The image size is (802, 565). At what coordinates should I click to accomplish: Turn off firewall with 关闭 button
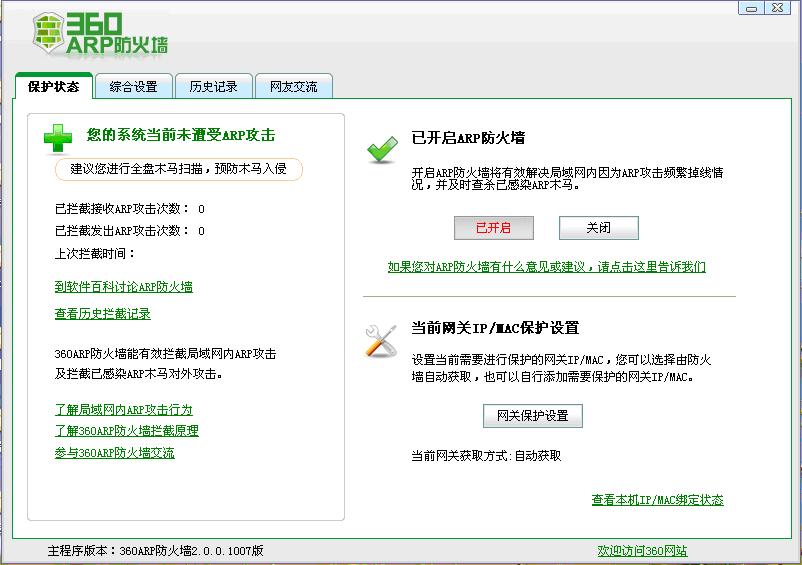[598, 228]
